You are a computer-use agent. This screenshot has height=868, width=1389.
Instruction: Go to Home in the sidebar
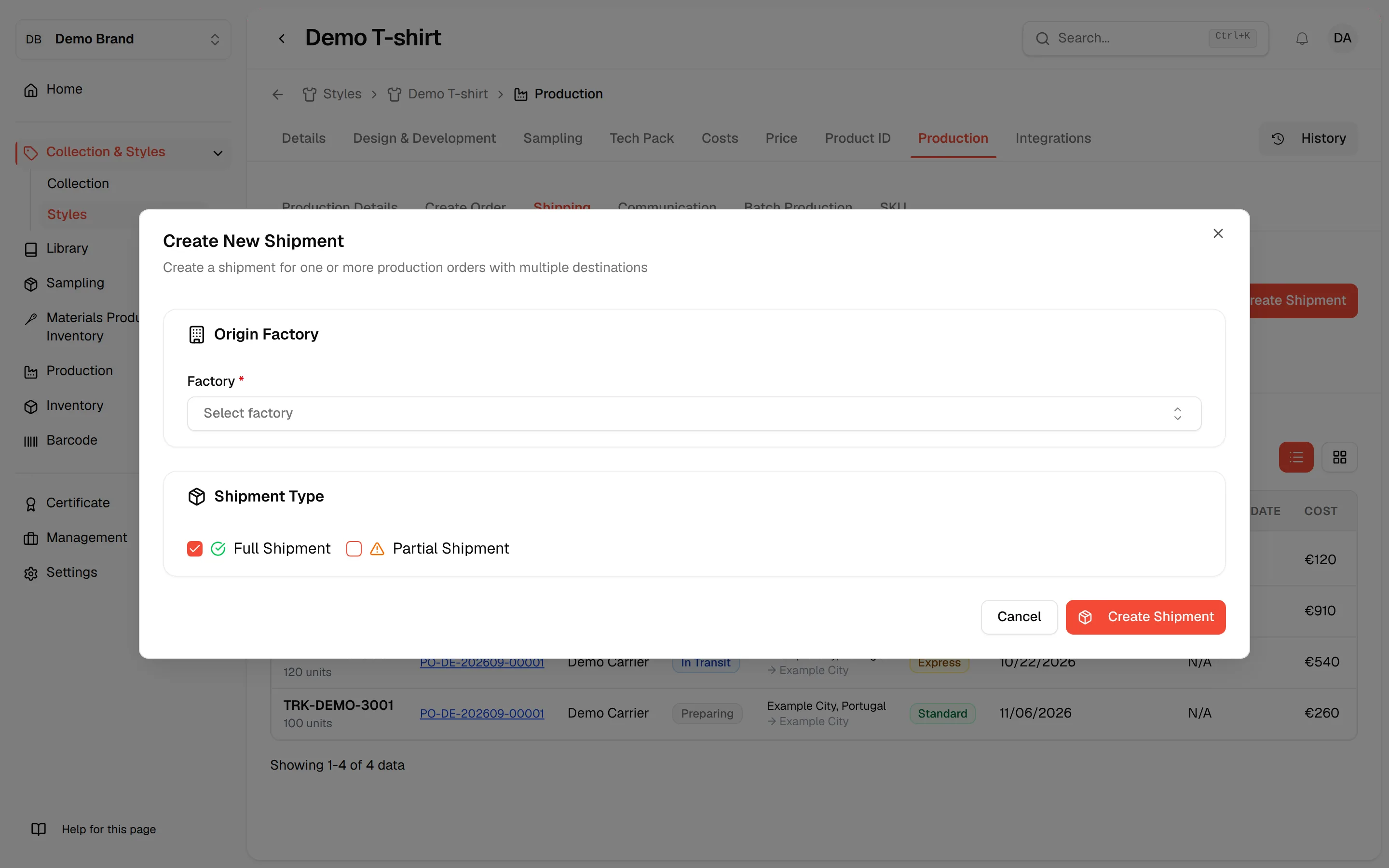pyautogui.click(x=64, y=90)
